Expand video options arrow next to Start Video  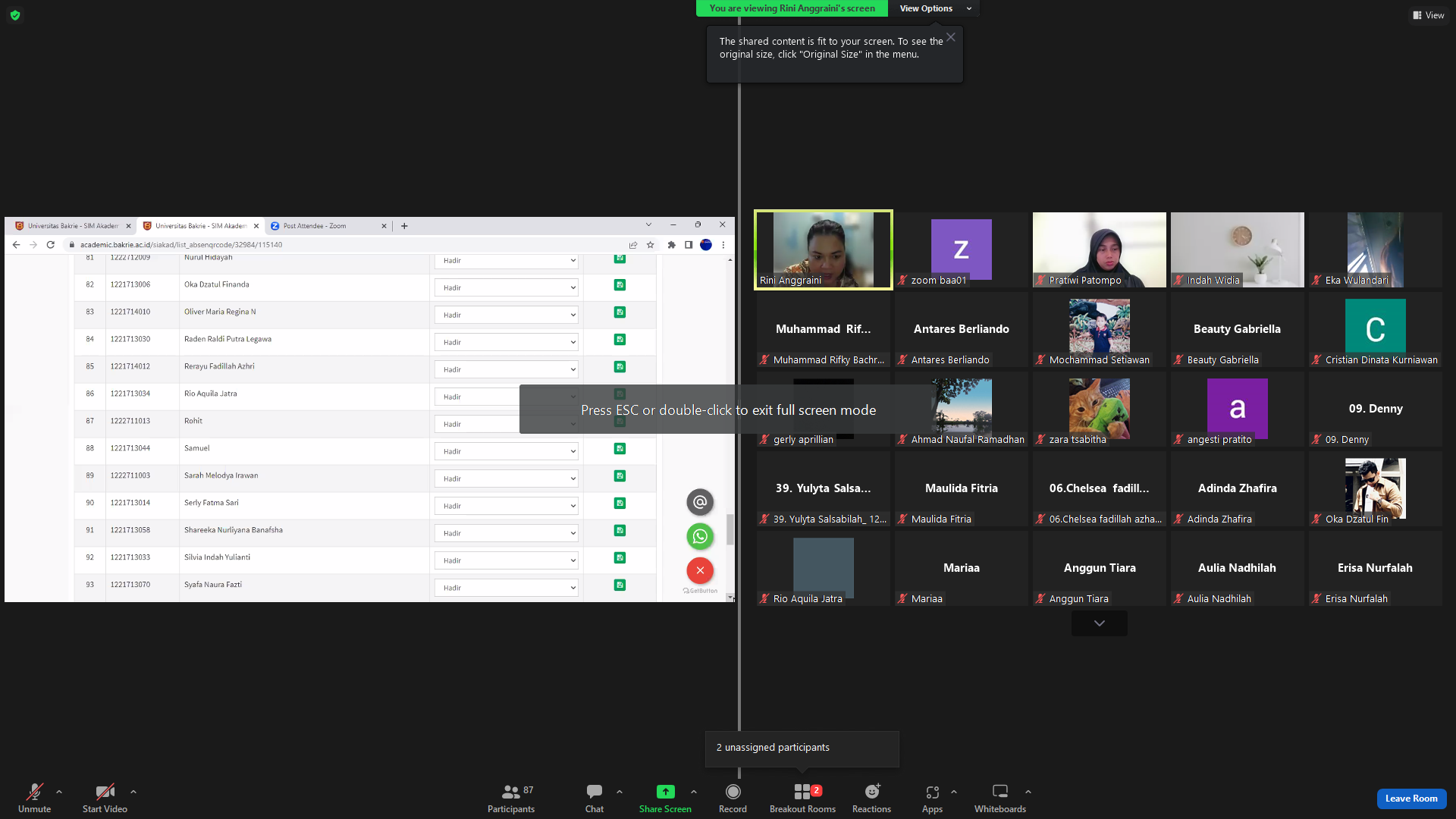(x=133, y=792)
